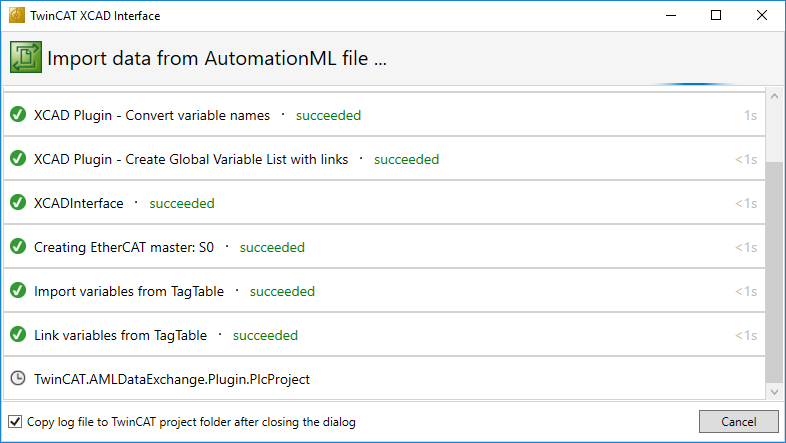
Task: Click the pending clock icon for PlcProject plugin
Action: (x=18, y=378)
